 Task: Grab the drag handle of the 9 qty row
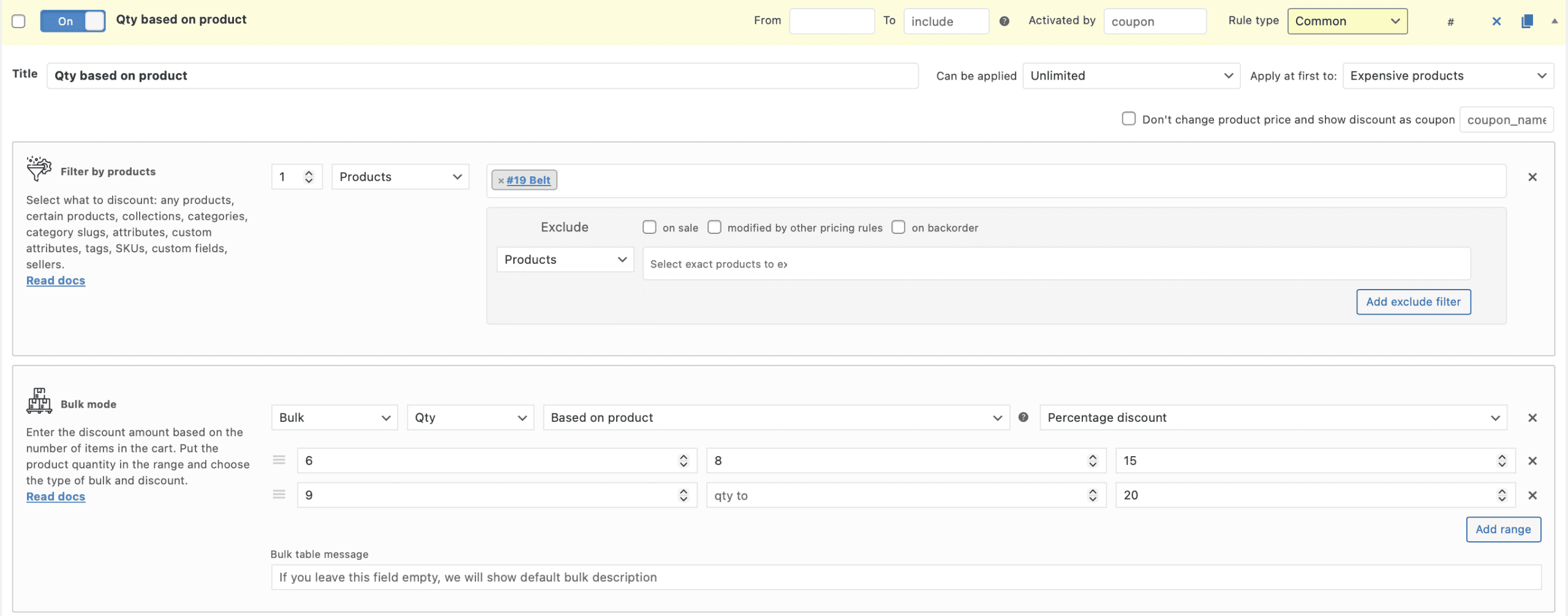click(279, 495)
